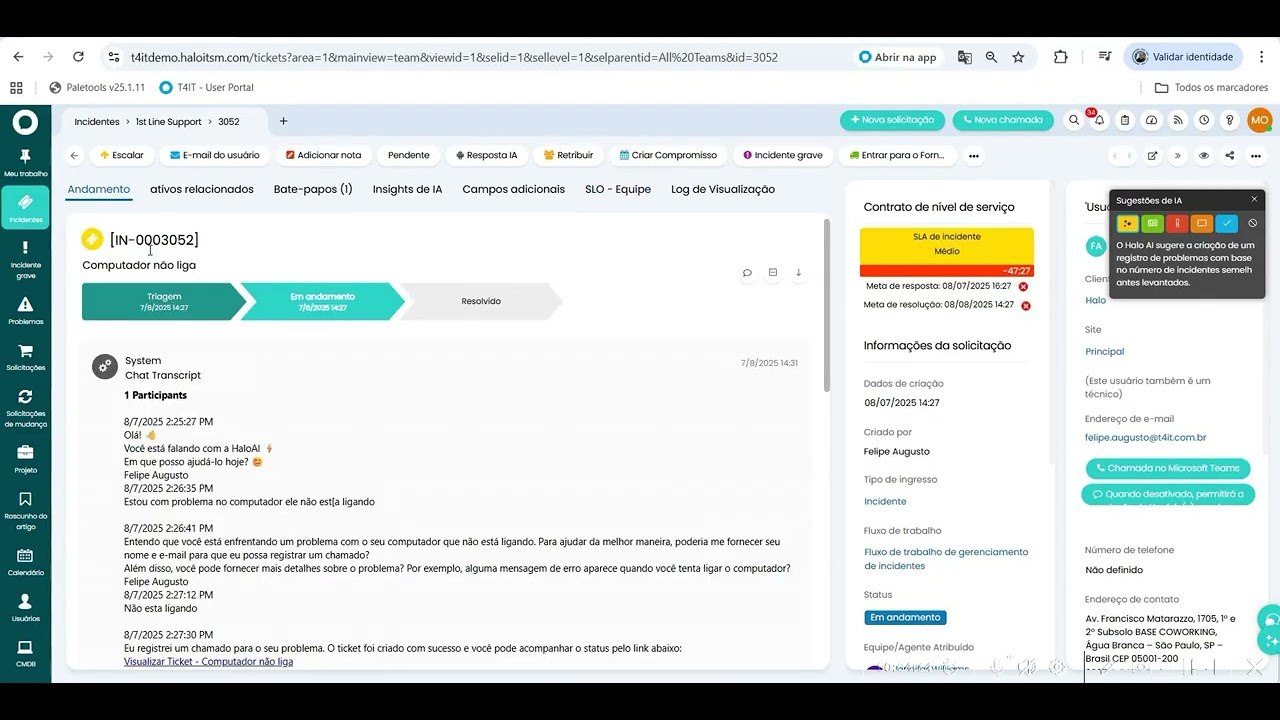The image size is (1280, 720).
Task: Switch to the Andamento tab
Action: (99, 189)
